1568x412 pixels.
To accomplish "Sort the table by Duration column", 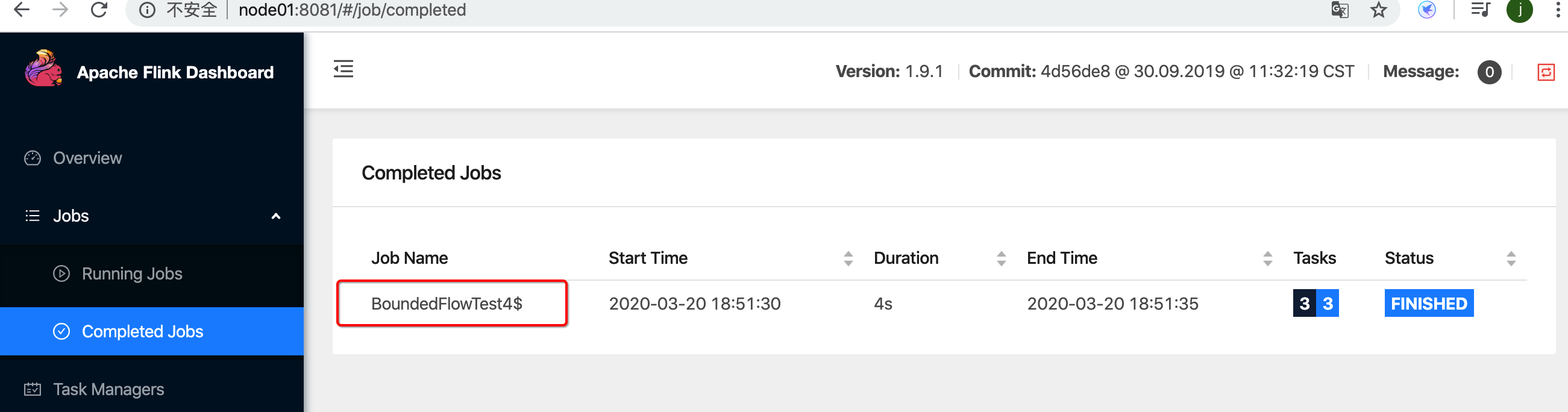I will pyautogui.click(x=1001, y=258).
